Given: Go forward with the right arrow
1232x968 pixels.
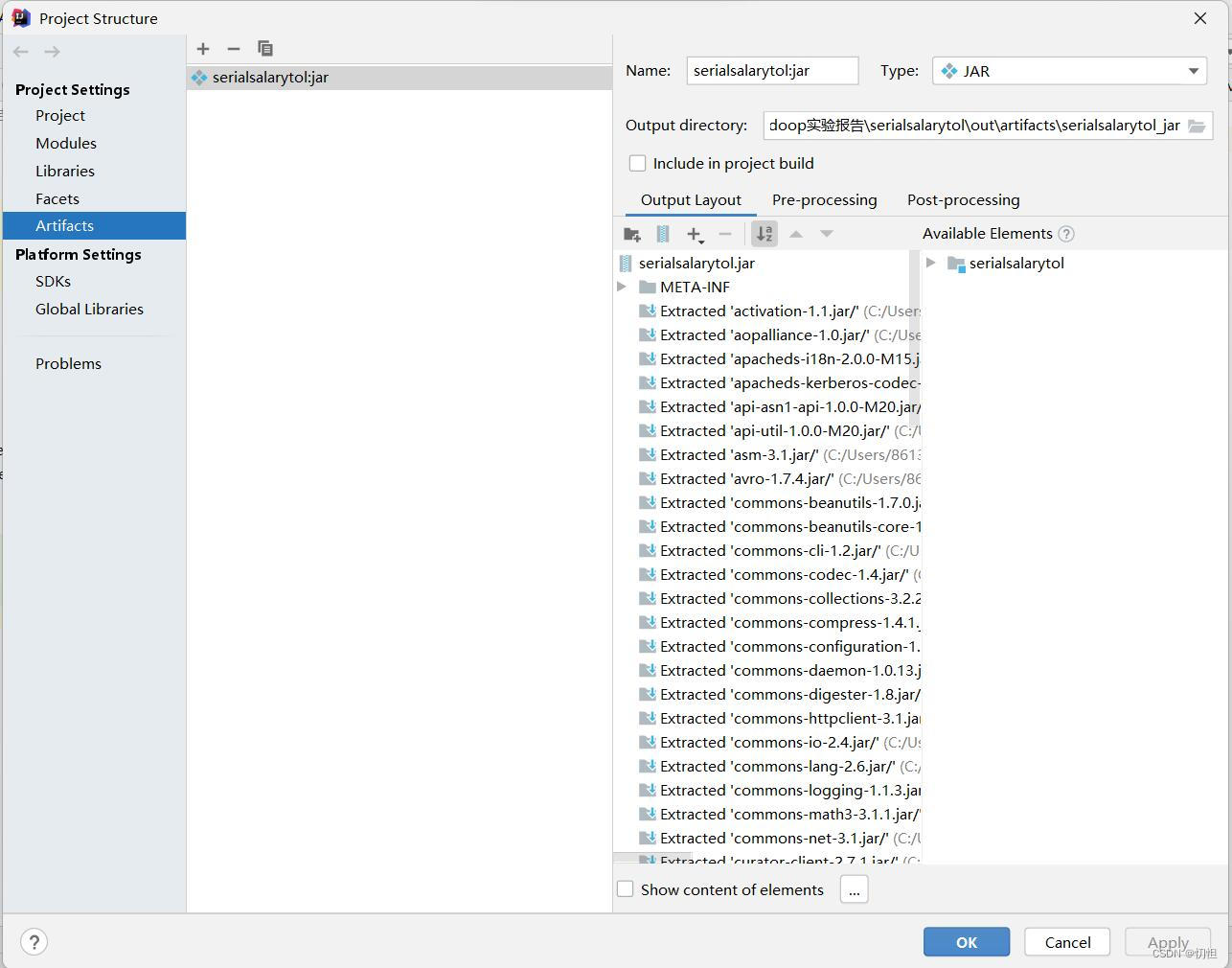Looking at the screenshot, I should (52, 52).
